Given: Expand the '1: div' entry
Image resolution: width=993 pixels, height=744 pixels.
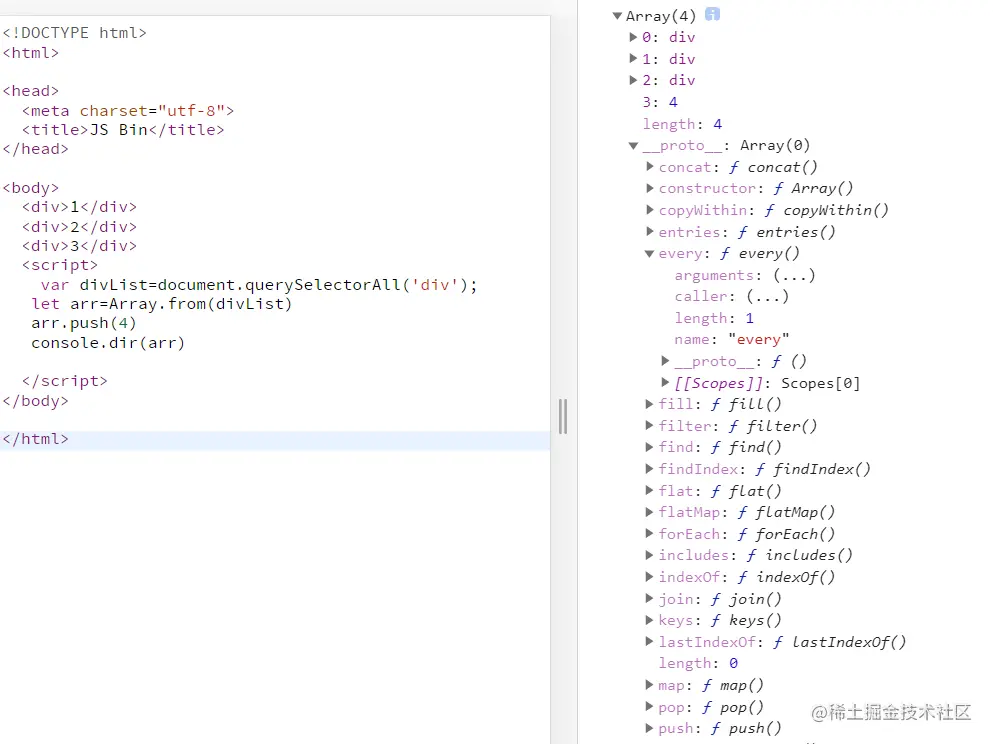Looking at the screenshot, I should coord(633,59).
